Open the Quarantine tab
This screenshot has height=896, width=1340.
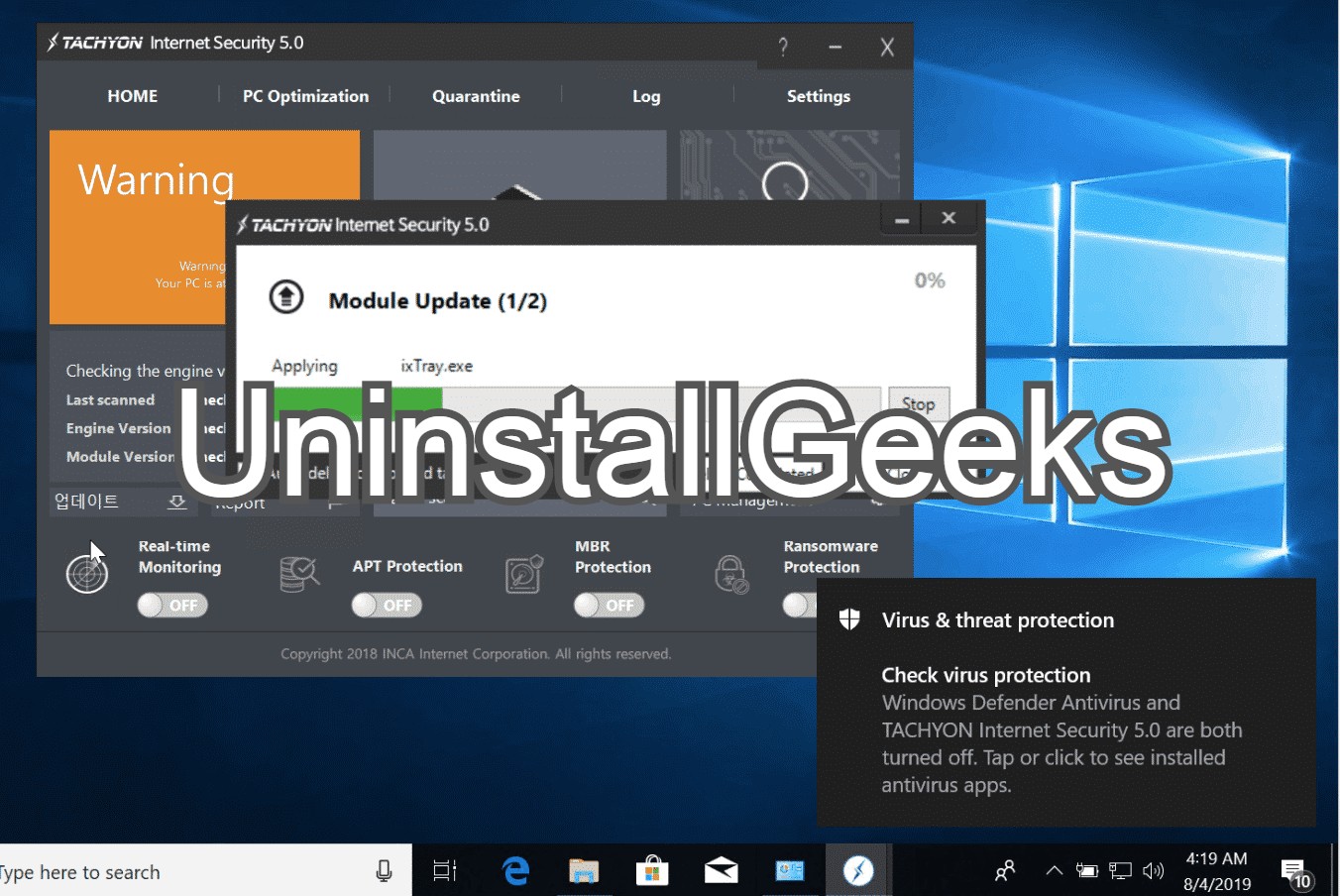click(476, 96)
